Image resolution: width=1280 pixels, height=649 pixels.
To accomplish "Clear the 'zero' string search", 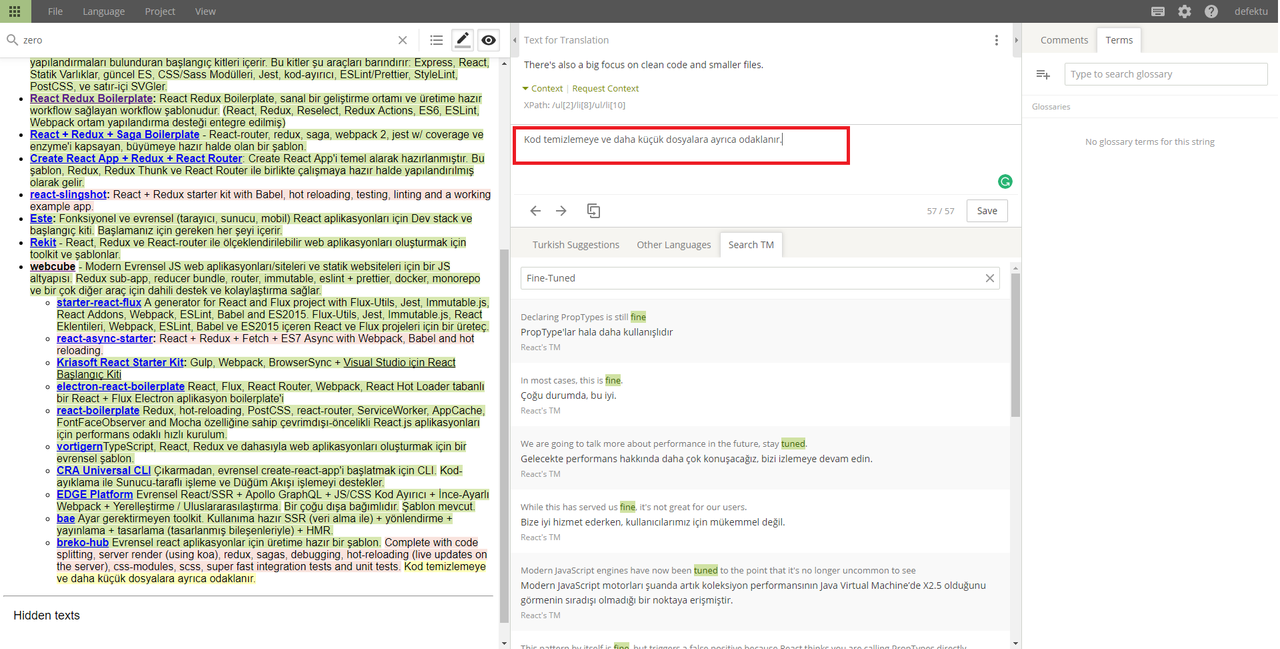I will tap(403, 40).
